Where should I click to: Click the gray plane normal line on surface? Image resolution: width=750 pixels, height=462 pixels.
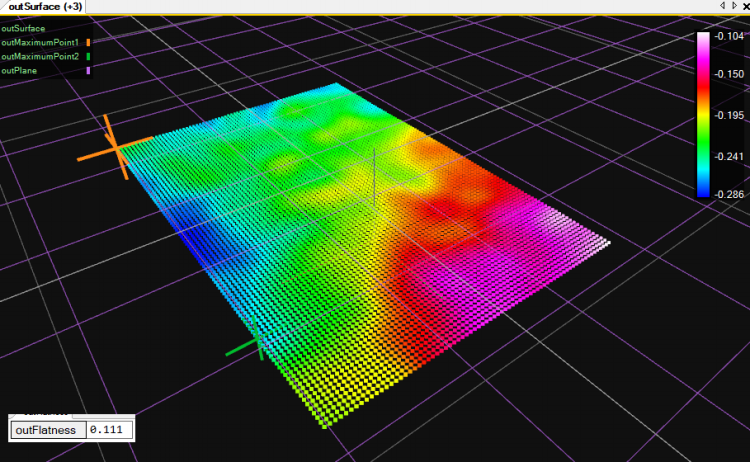[374, 178]
